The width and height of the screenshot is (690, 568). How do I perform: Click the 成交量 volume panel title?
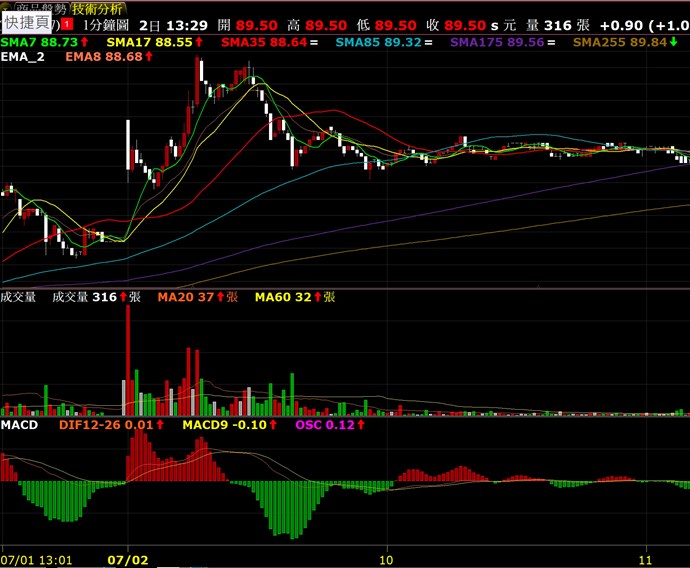pos(18,297)
